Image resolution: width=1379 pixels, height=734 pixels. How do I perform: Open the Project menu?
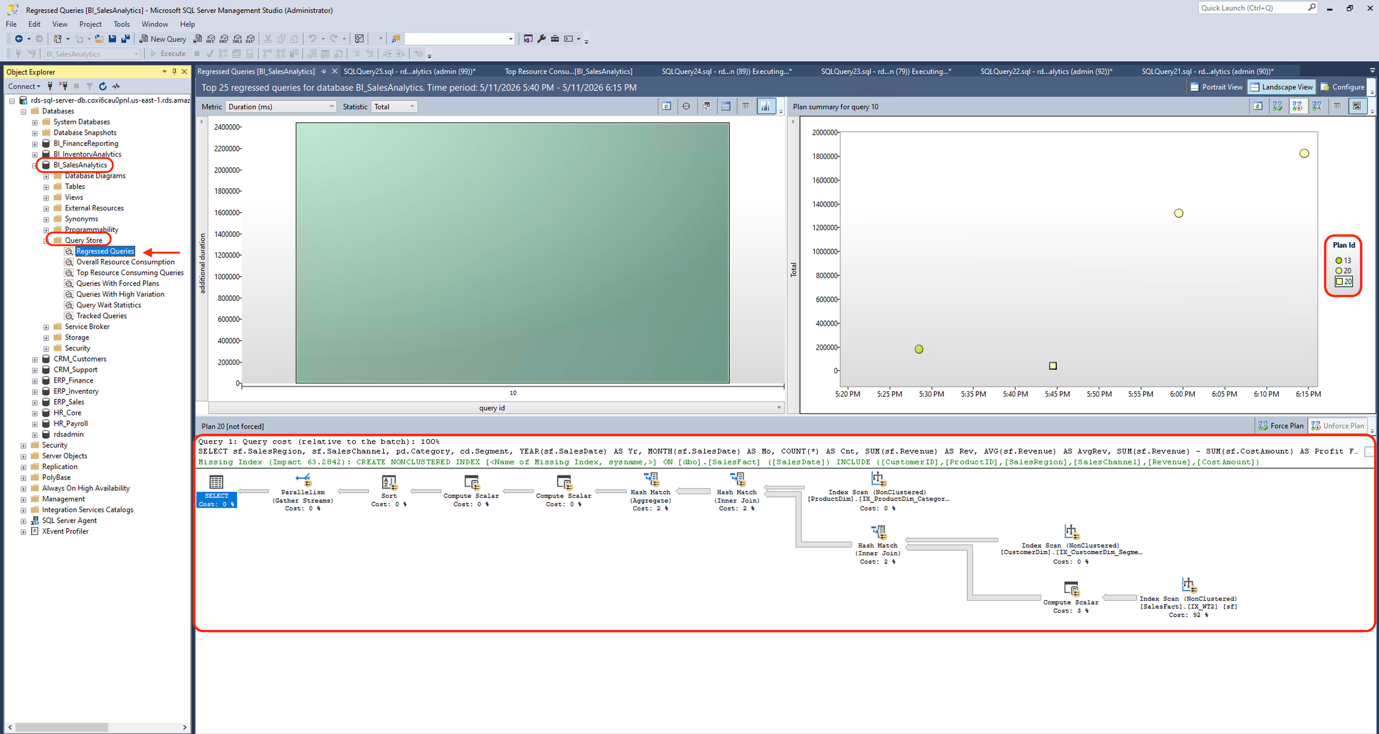pyautogui.click(x=90, y=24)
